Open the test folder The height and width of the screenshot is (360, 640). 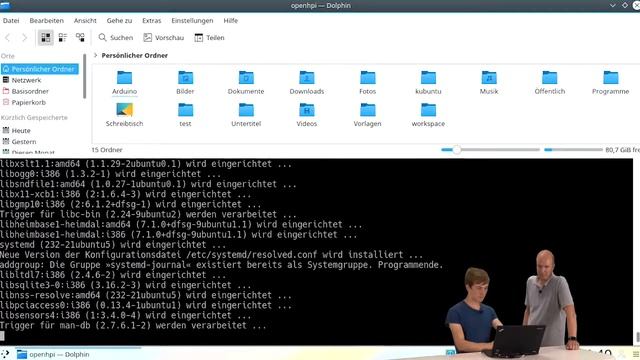point(185,115)
